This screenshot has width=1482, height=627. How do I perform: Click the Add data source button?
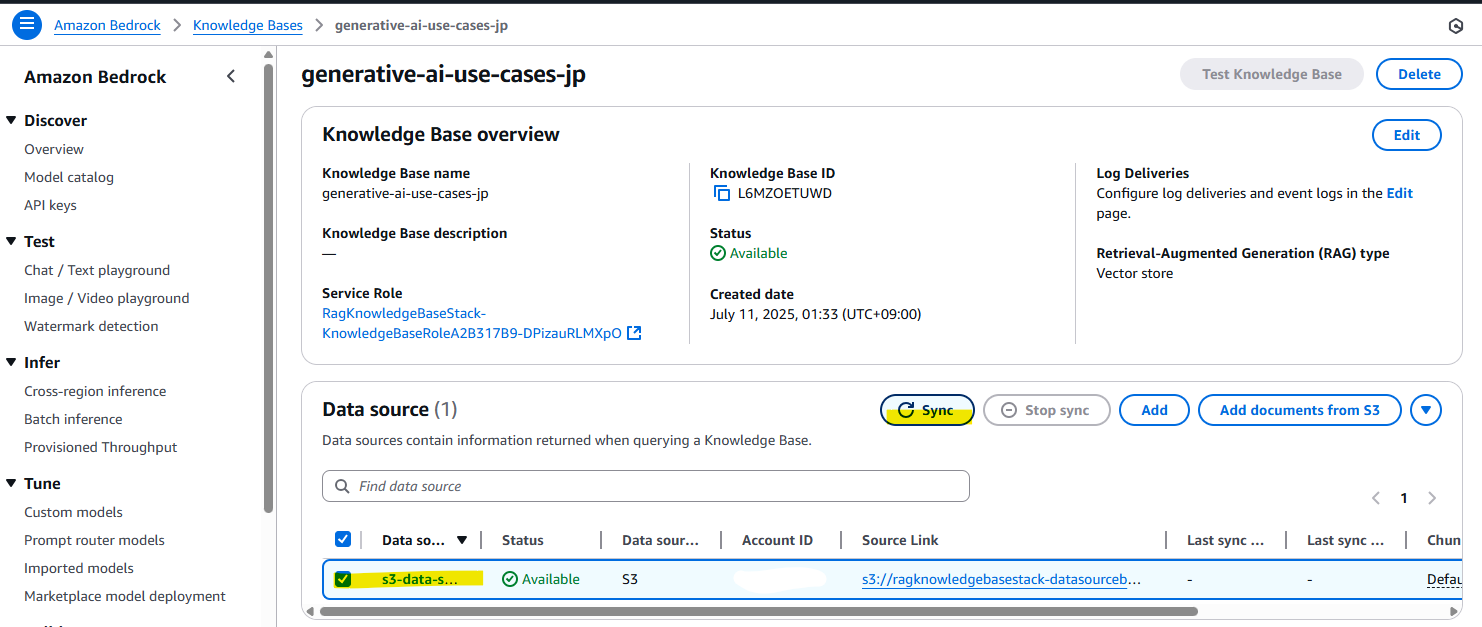(x=1154, y=410)
